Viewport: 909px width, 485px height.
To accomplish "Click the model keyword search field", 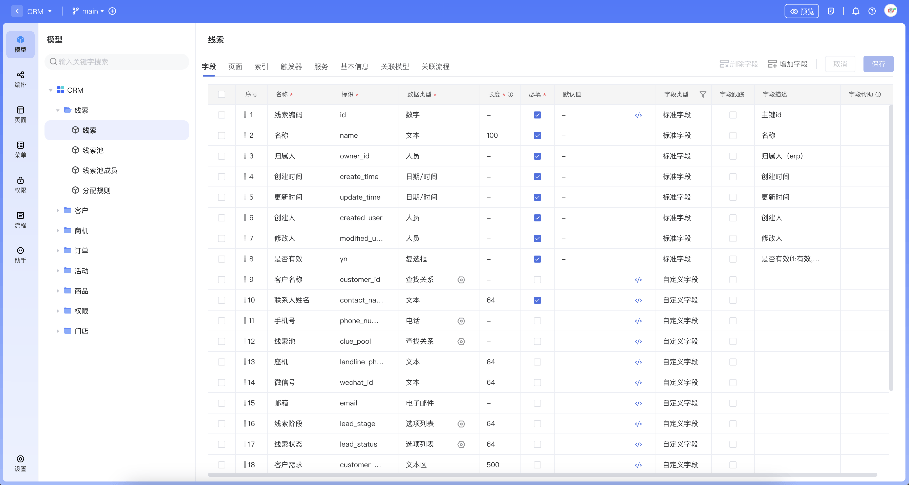I will [x=118, y=61].
